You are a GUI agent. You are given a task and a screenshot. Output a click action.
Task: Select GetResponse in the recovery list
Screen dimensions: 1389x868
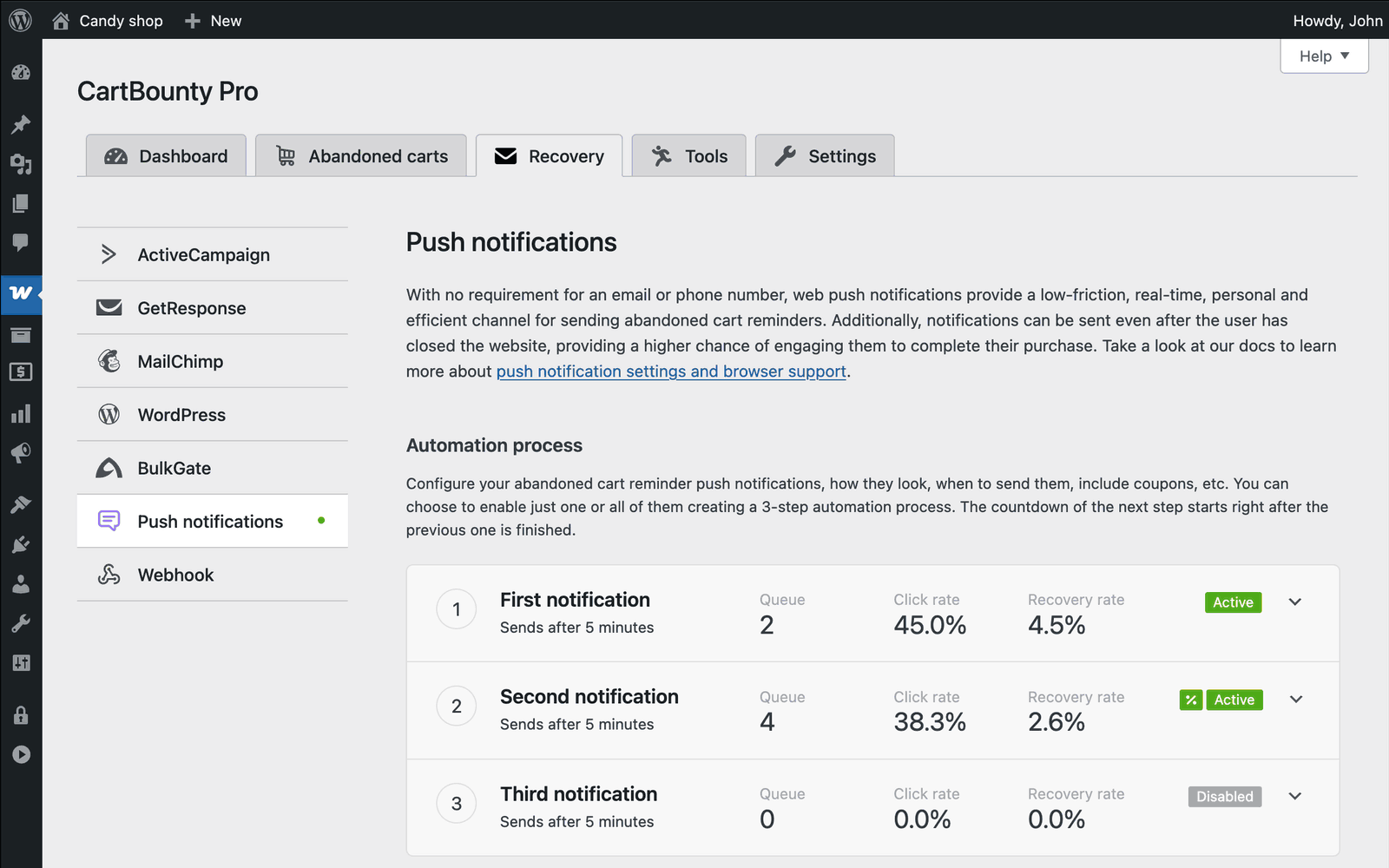click(213, 307)
